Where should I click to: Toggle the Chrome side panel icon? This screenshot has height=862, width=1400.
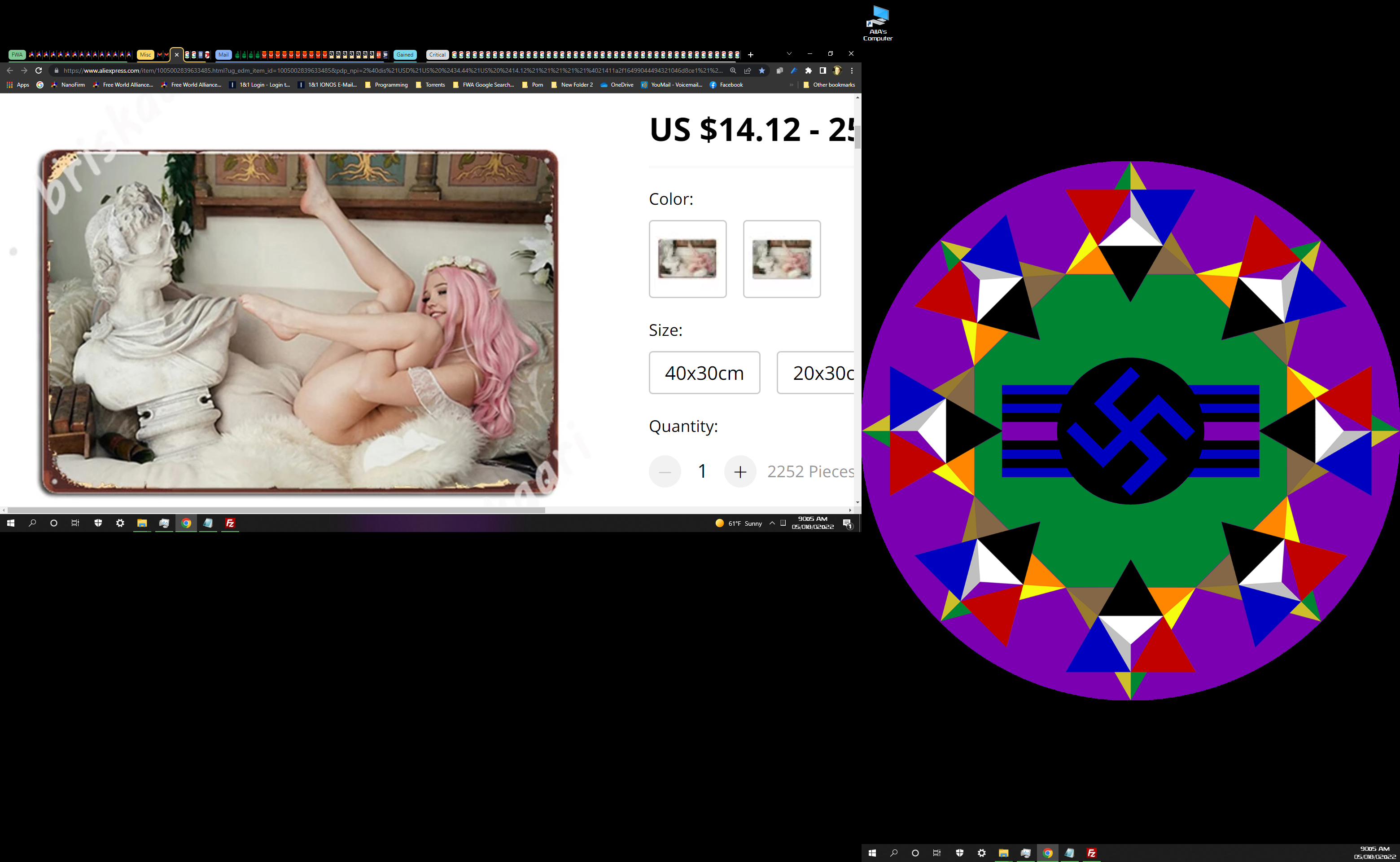[823, 70]
